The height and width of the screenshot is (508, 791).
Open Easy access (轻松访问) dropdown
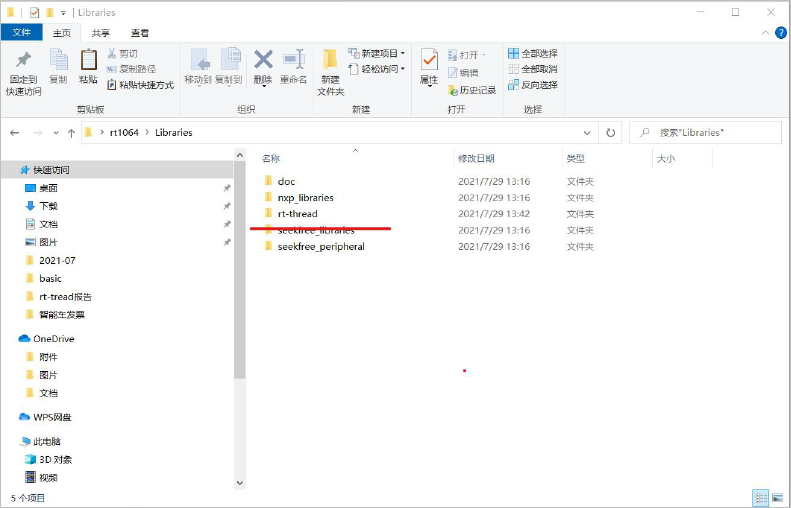[x=376, y=69]
